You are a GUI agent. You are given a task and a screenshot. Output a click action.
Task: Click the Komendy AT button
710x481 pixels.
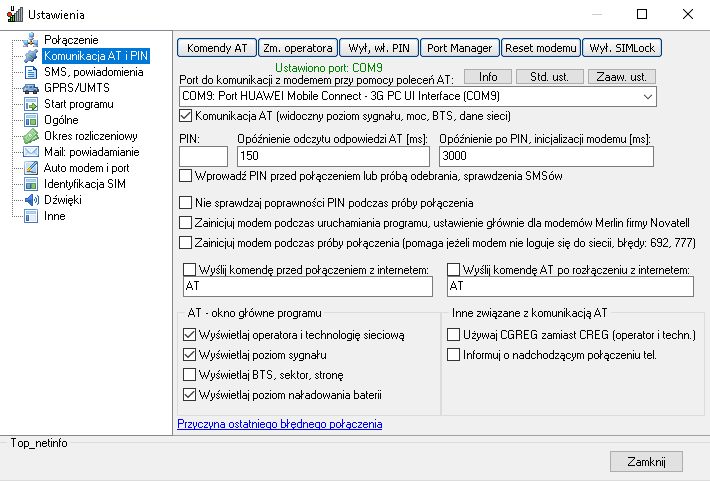coord(216,47)
